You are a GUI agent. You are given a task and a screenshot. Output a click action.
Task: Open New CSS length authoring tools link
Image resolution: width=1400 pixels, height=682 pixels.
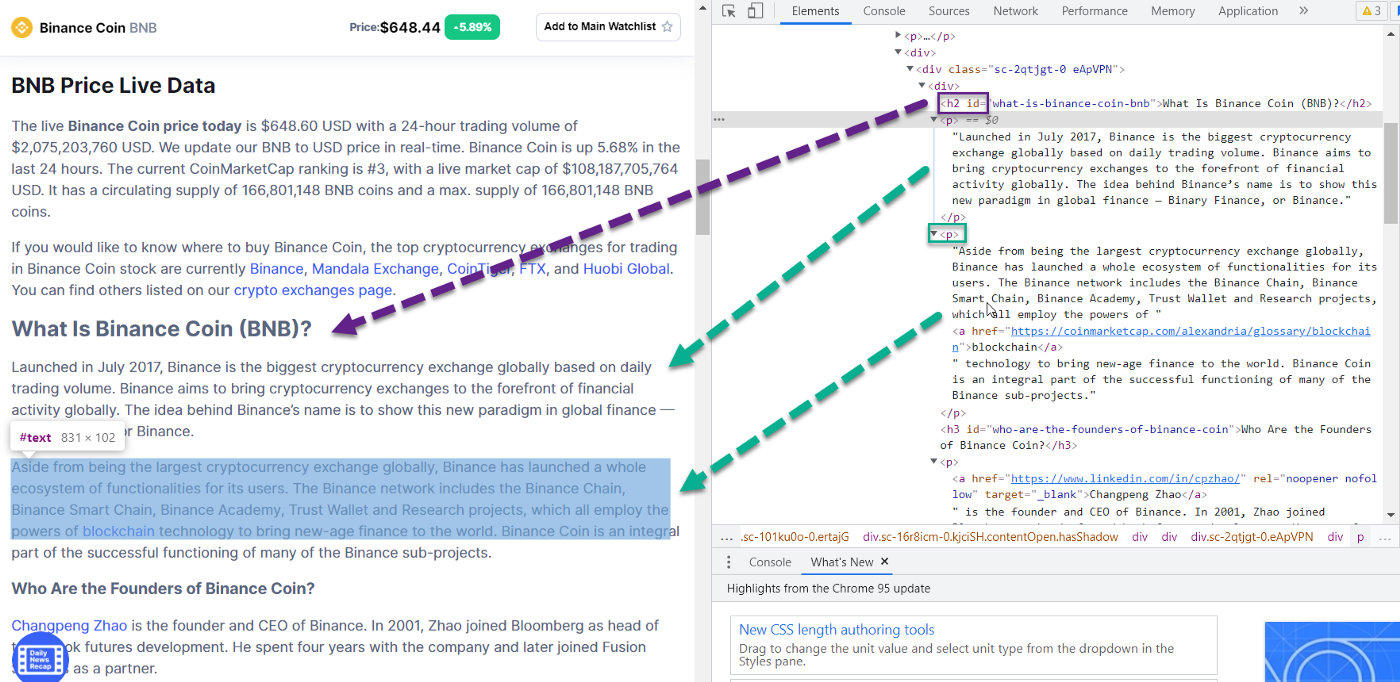tap(836, 629)
